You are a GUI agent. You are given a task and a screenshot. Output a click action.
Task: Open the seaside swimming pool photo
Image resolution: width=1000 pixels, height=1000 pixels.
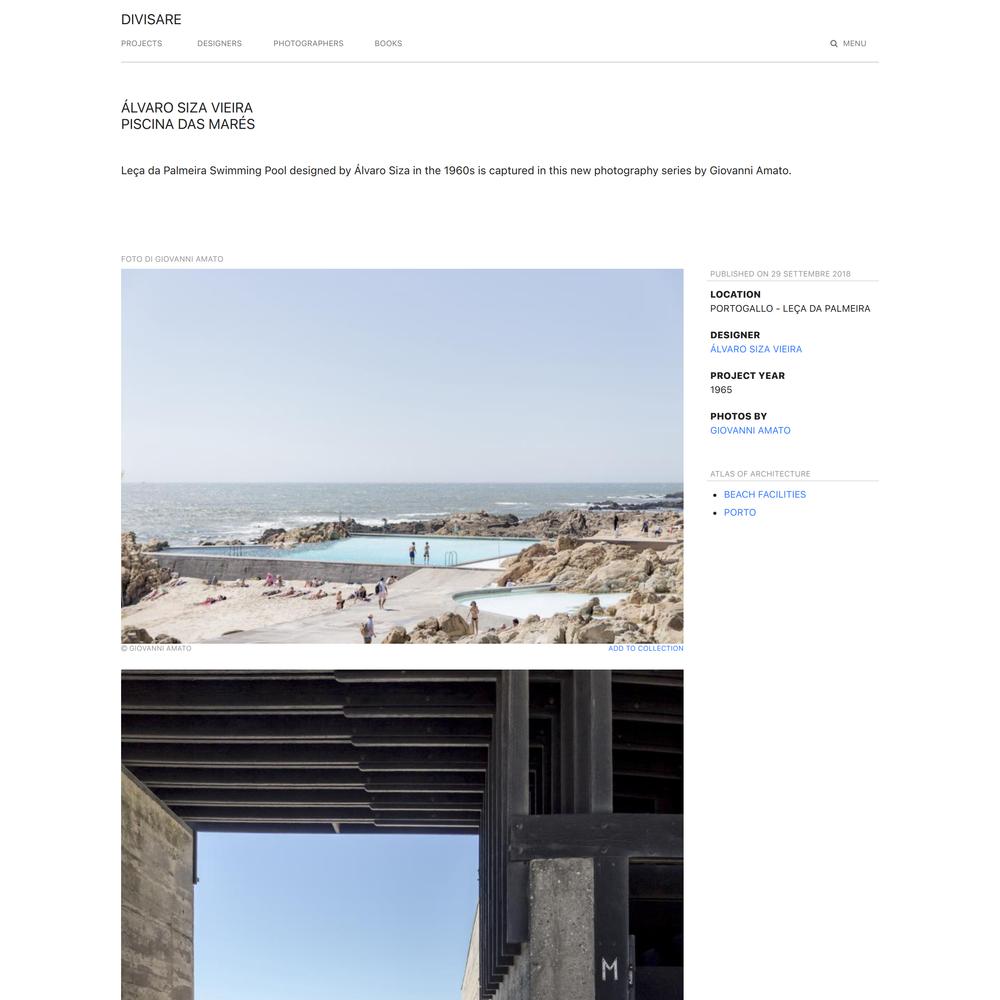coord(402,456)
